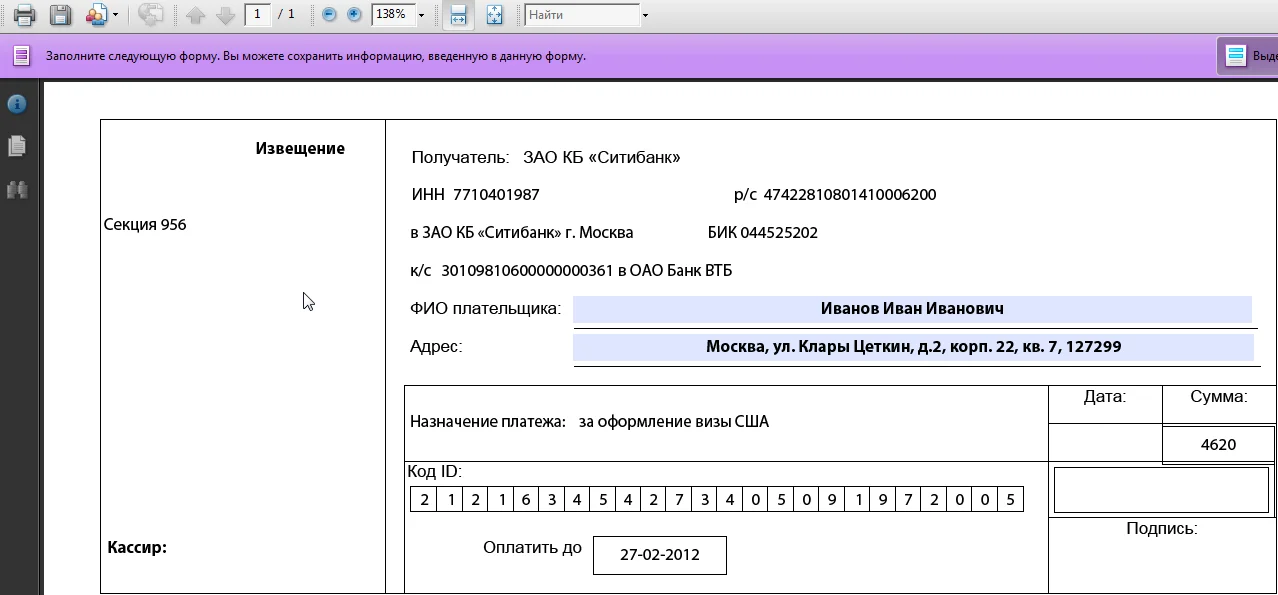The image size is (1278, 595).
Task: Click the page number field
Action: [258, 14]
